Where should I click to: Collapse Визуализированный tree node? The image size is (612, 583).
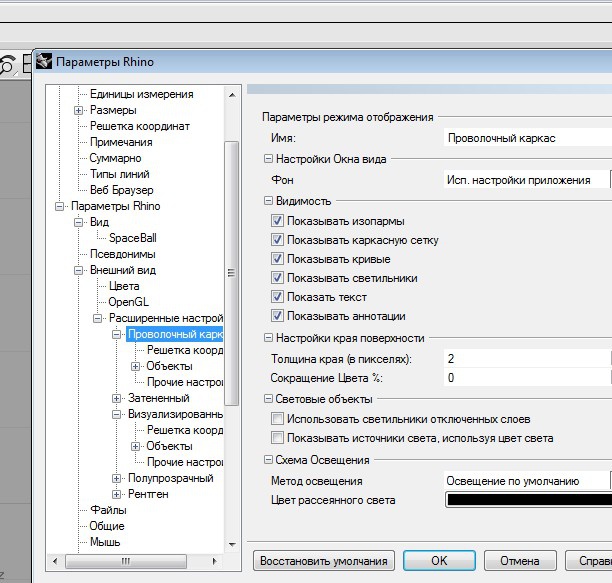click(x=116, y=414)
